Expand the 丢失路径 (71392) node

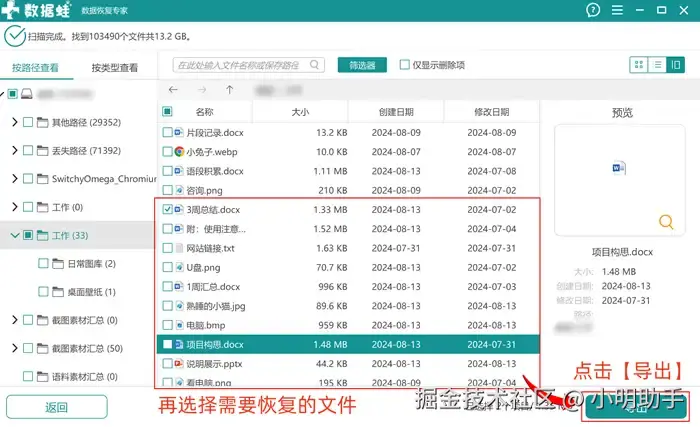[15, 151]
